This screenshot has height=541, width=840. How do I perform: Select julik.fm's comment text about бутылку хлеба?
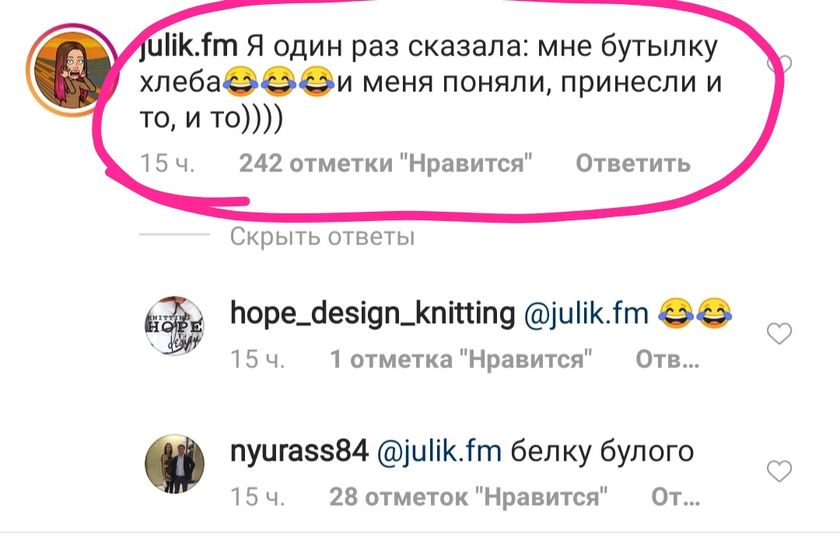(431, 82)
